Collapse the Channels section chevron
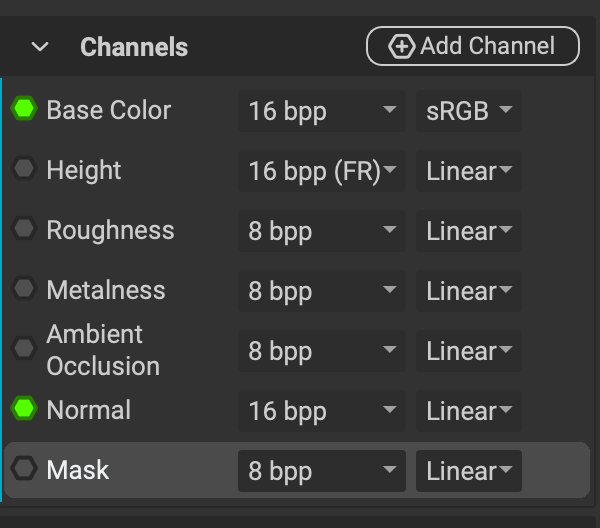600x528 pixels. (x=40, y=47)
